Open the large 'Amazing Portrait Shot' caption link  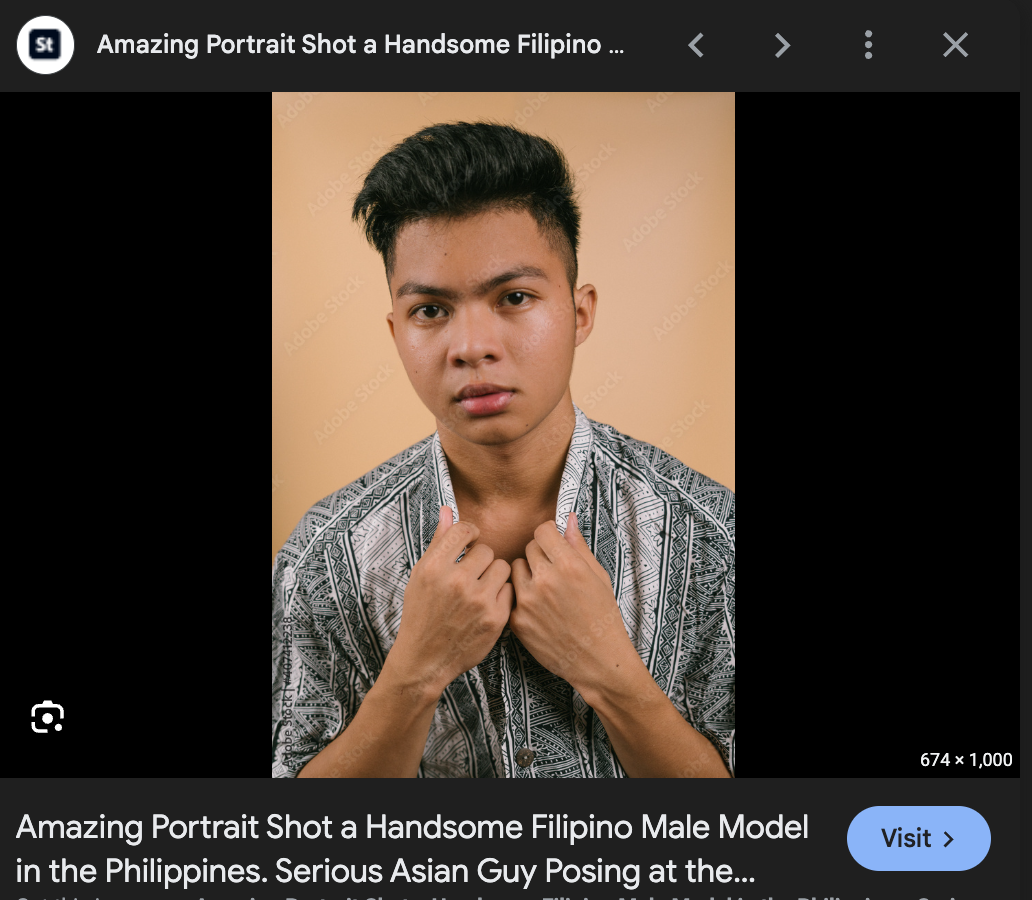point(412,828)
